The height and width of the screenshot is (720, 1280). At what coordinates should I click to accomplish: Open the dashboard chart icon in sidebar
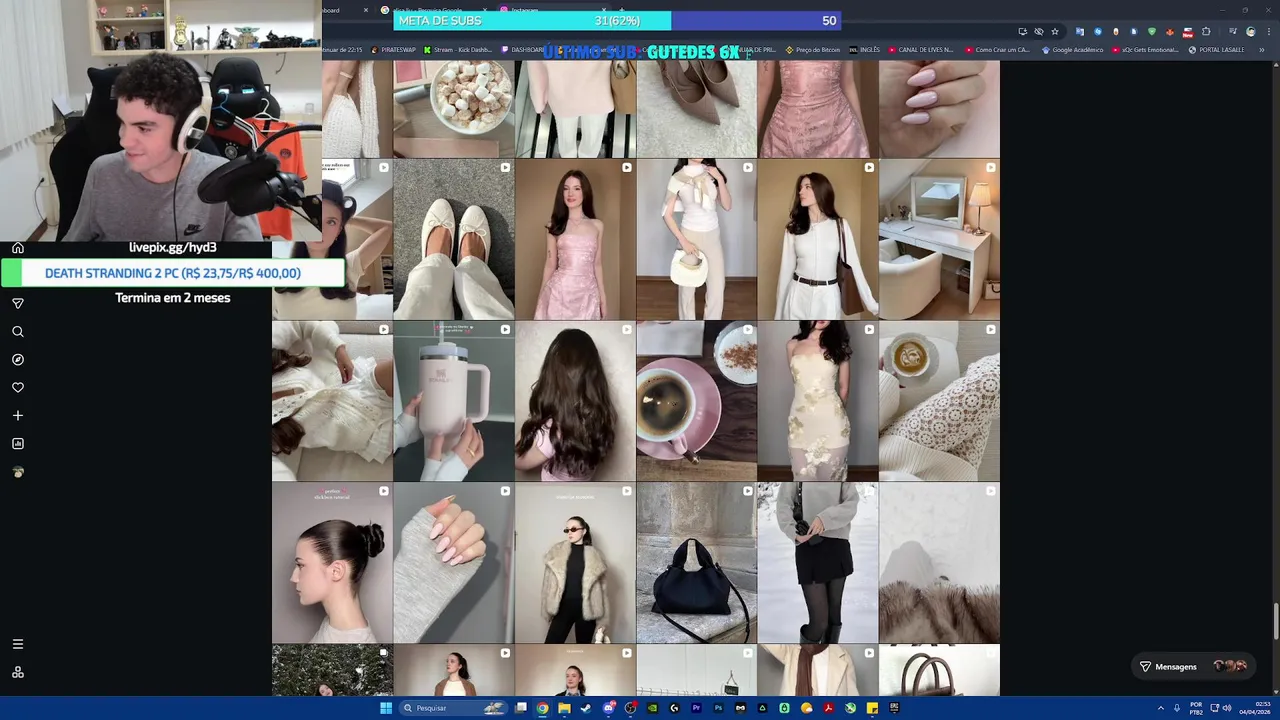[18, 443]
